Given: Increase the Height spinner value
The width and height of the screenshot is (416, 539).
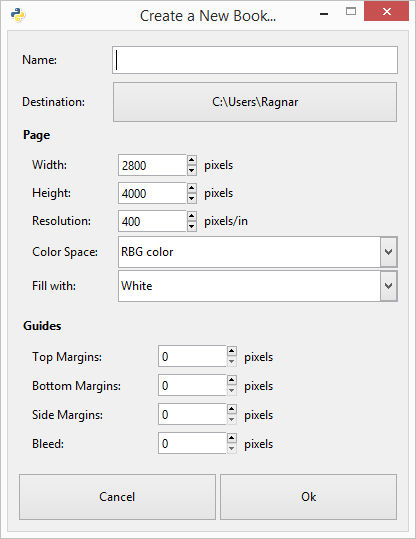Looking at the screenshot, I should tap(192, 188).
